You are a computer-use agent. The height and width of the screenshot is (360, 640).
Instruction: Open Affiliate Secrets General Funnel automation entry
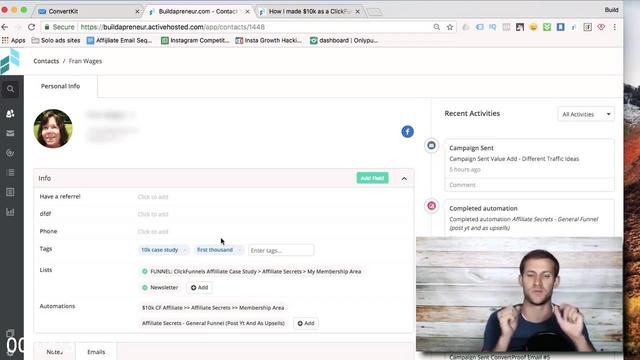213,323
